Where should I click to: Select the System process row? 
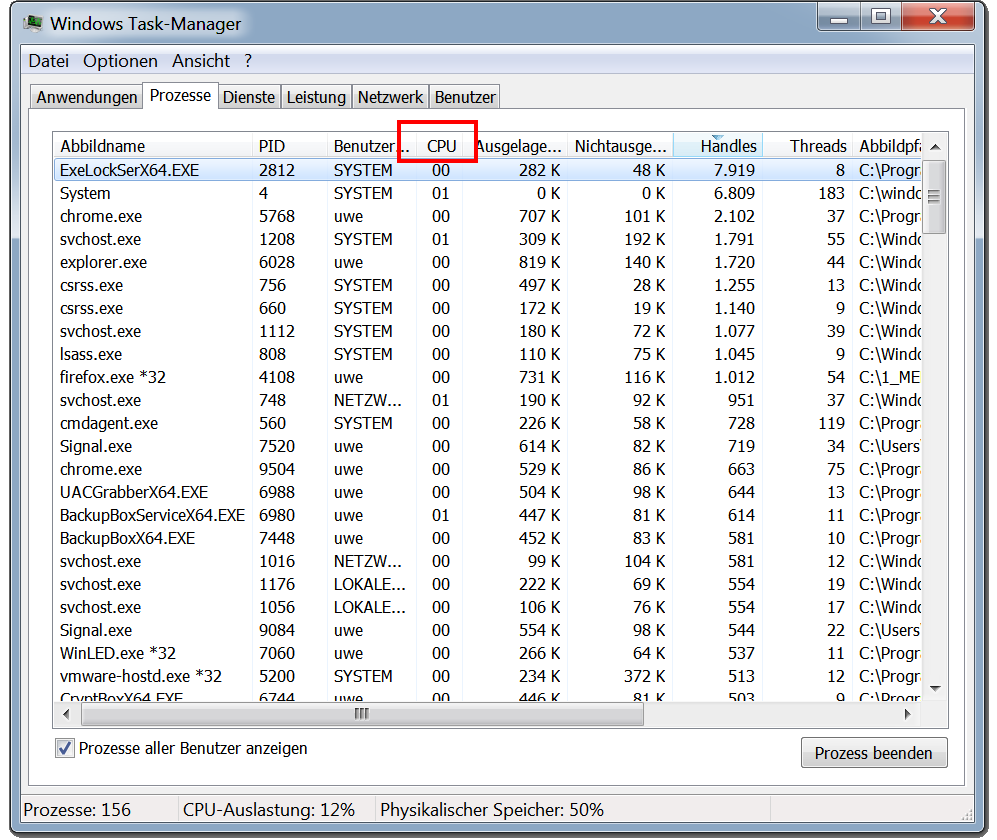coord(487,193)
